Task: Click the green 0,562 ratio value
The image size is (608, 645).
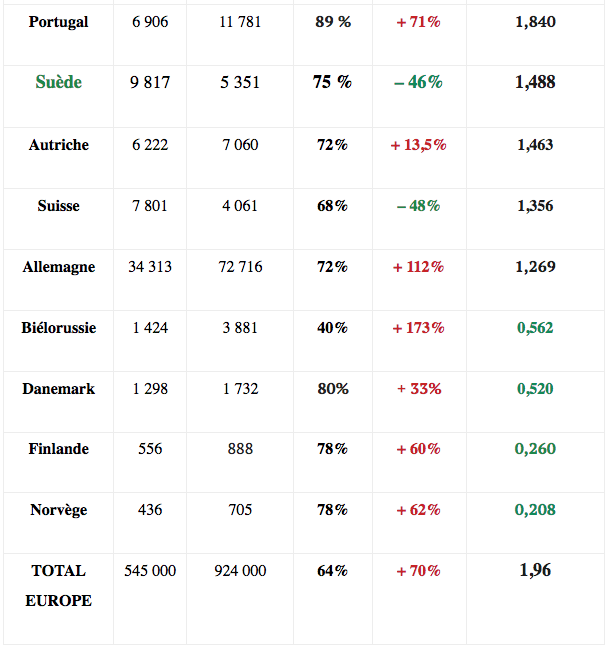Action: tap(535, 328)
